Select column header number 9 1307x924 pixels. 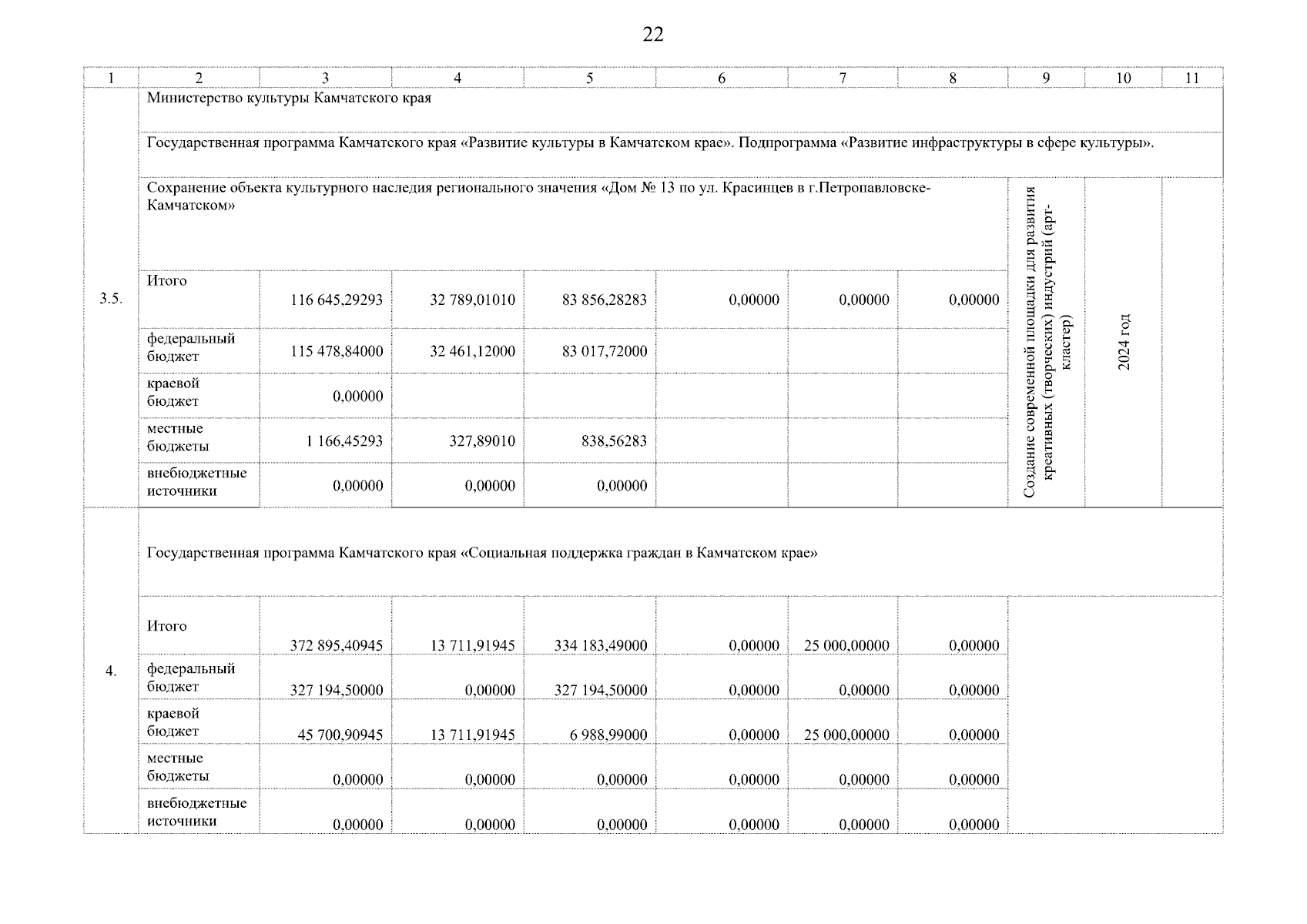[1045, 78]
